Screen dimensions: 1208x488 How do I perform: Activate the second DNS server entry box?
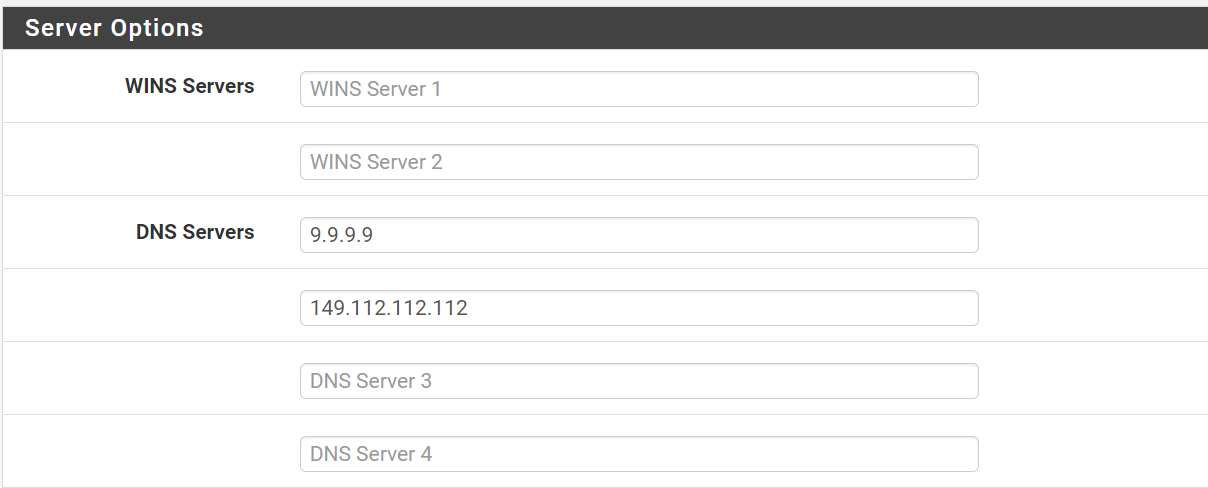click(639, 308)
